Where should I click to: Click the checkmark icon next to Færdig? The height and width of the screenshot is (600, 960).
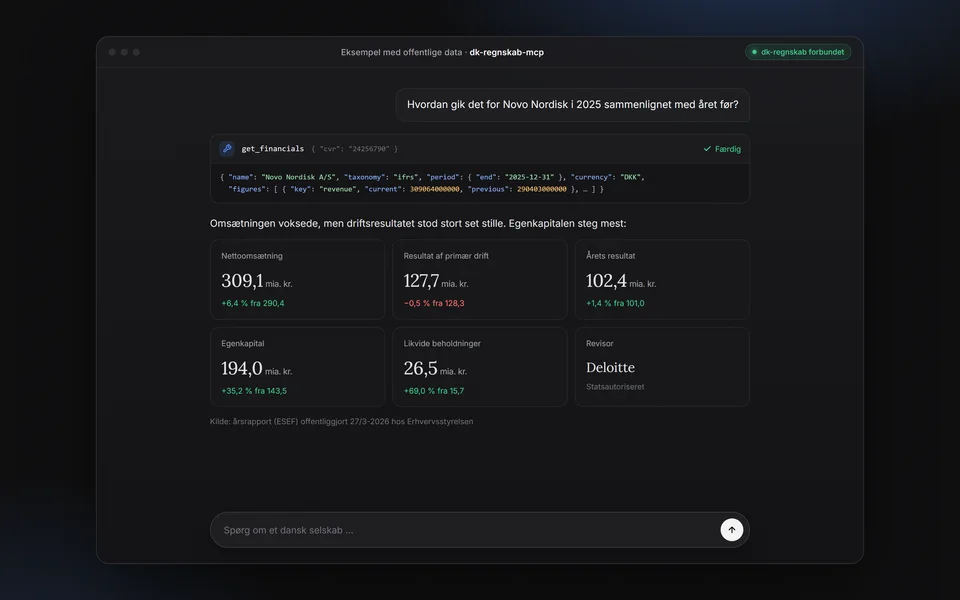707,149
